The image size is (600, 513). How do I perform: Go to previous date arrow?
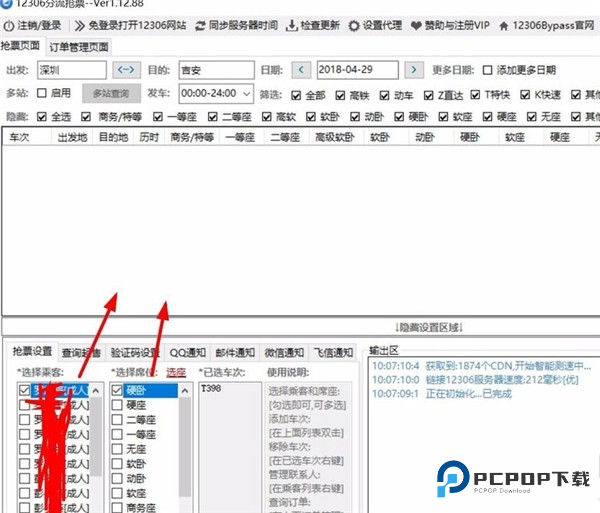[x=301, y=70]
